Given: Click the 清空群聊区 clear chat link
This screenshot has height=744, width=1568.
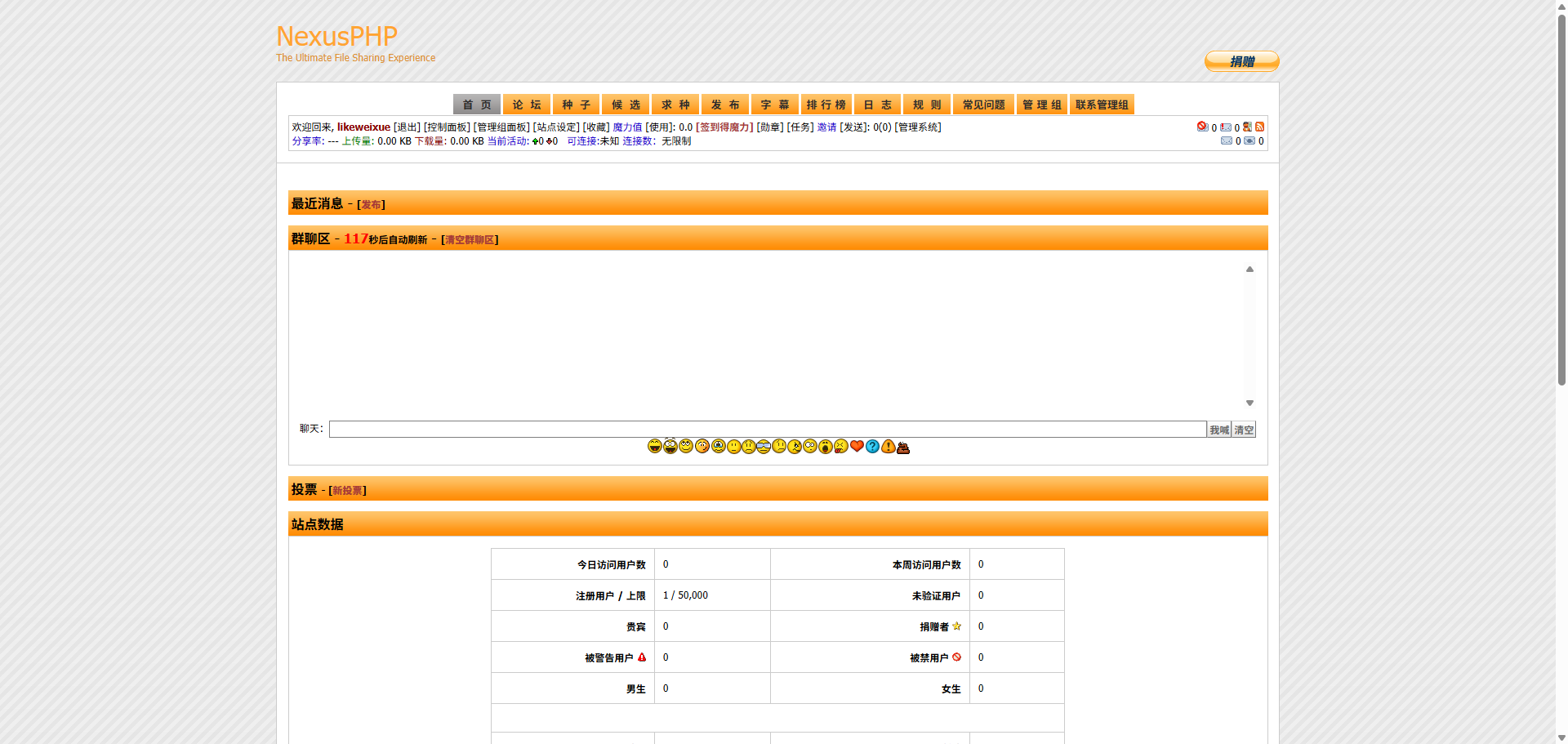Looking at the screenshot, I should 470,240.
